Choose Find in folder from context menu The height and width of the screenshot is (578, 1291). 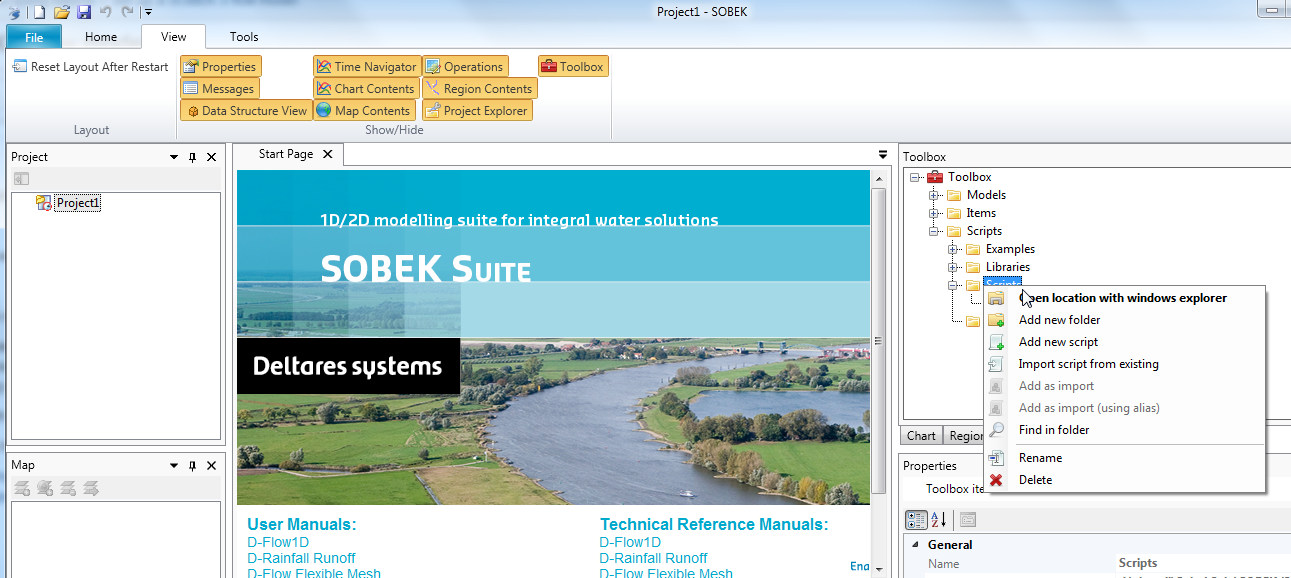click(1124, 430)
